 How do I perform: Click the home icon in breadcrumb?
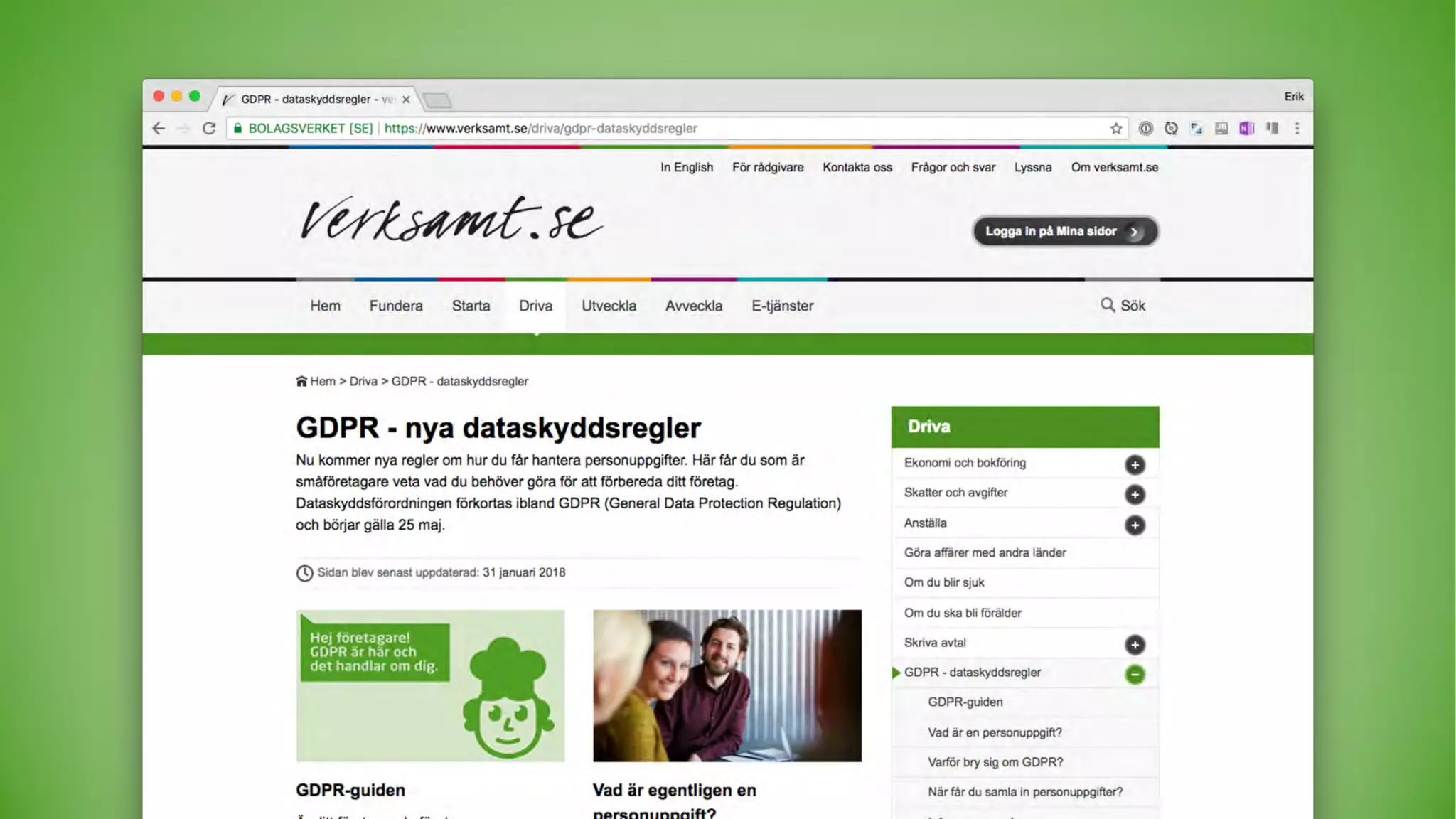pos(301,381)
